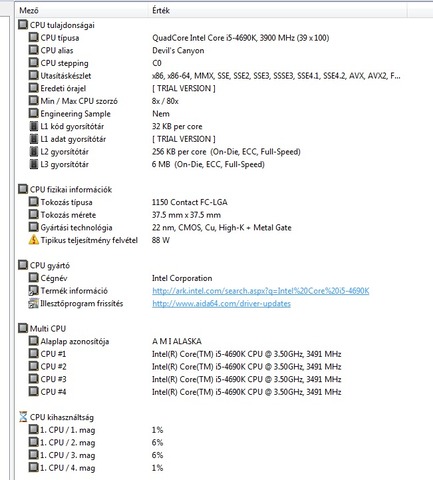The height and width of the screenshot is (480, 433).
Task: Click the L1 adat gyorsítótár chip icon
Action: (33, 139)
